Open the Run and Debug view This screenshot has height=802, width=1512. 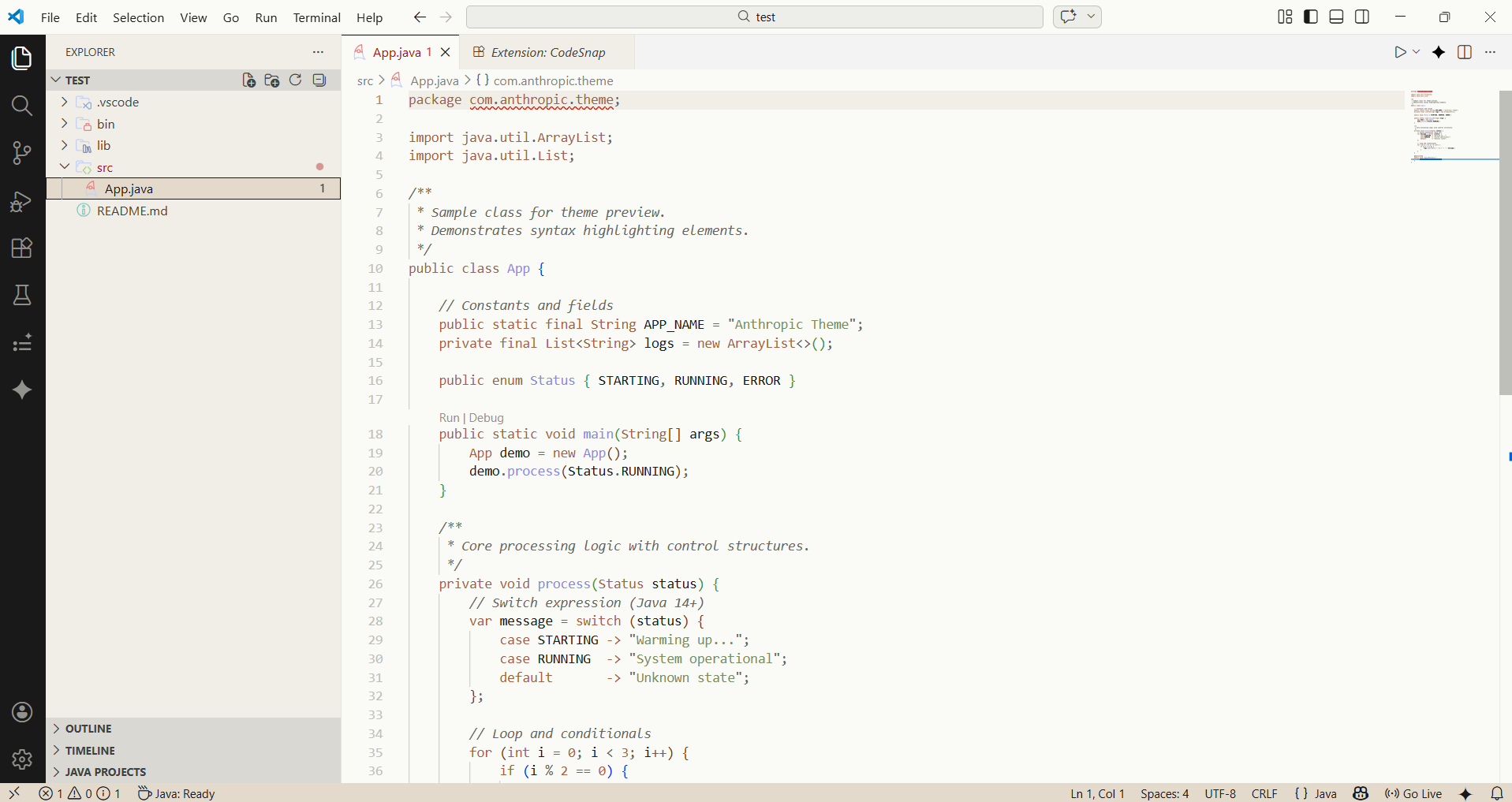tap(22, 201)
